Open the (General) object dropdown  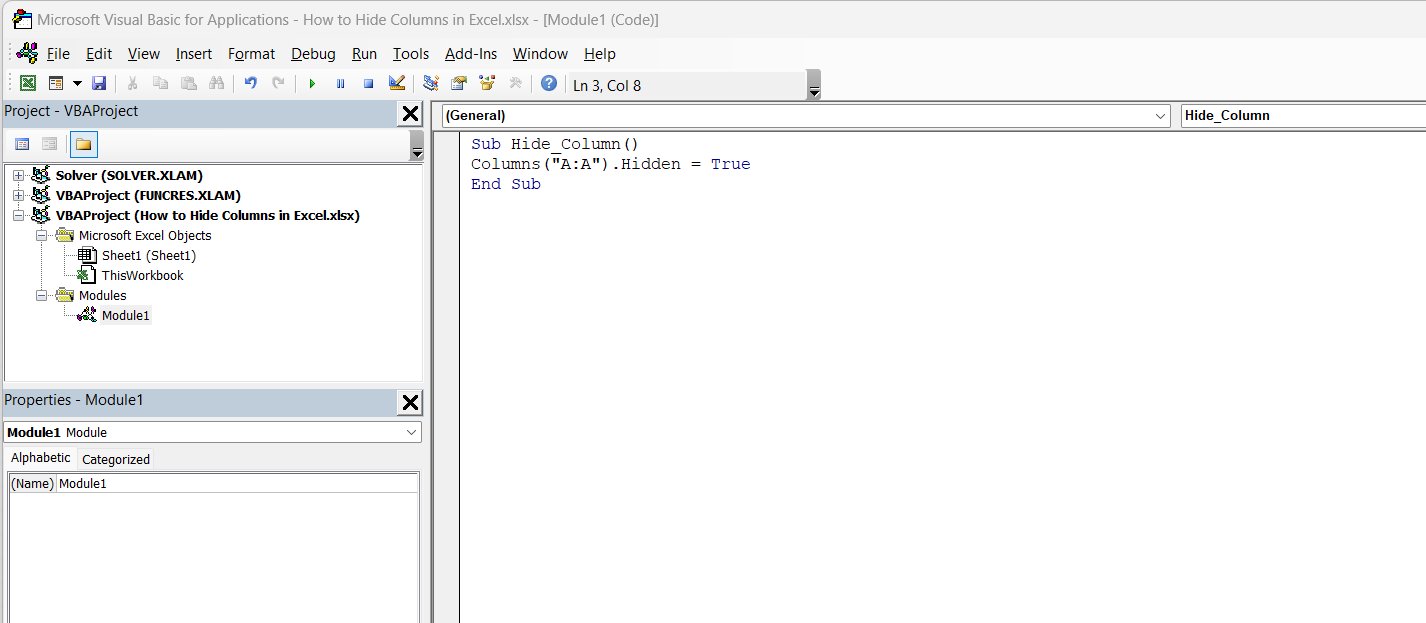click(x=1160, y=116)
